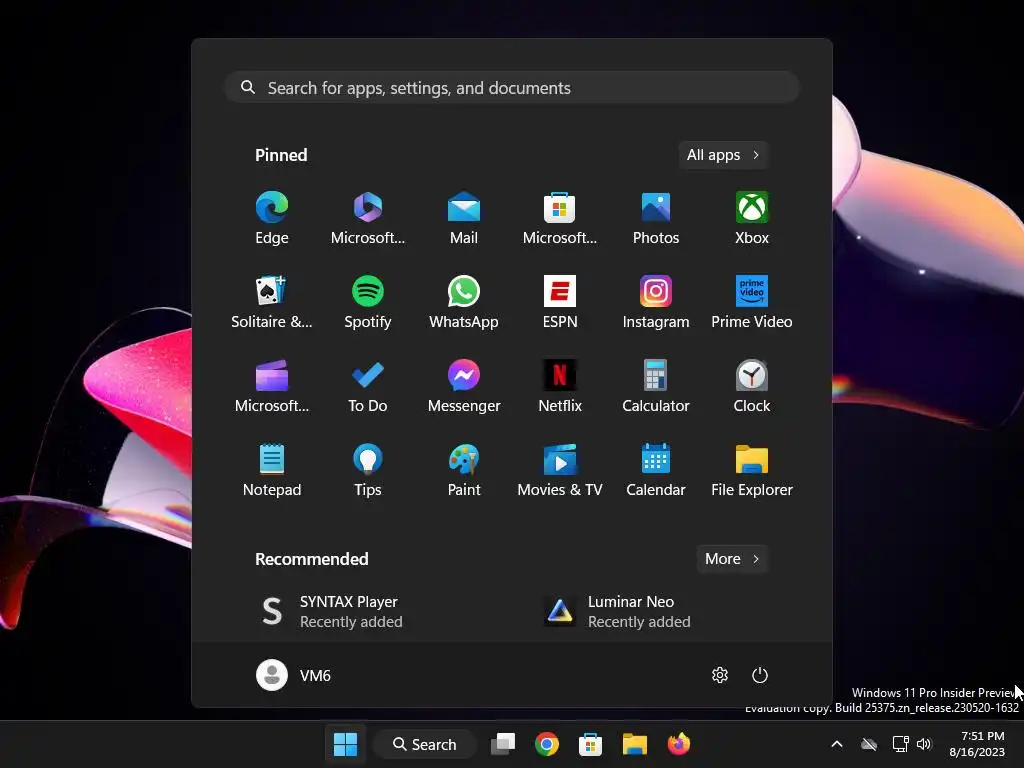1024x768 pixels.
Task: Expand the All apps list
Action: coord(723,155)
